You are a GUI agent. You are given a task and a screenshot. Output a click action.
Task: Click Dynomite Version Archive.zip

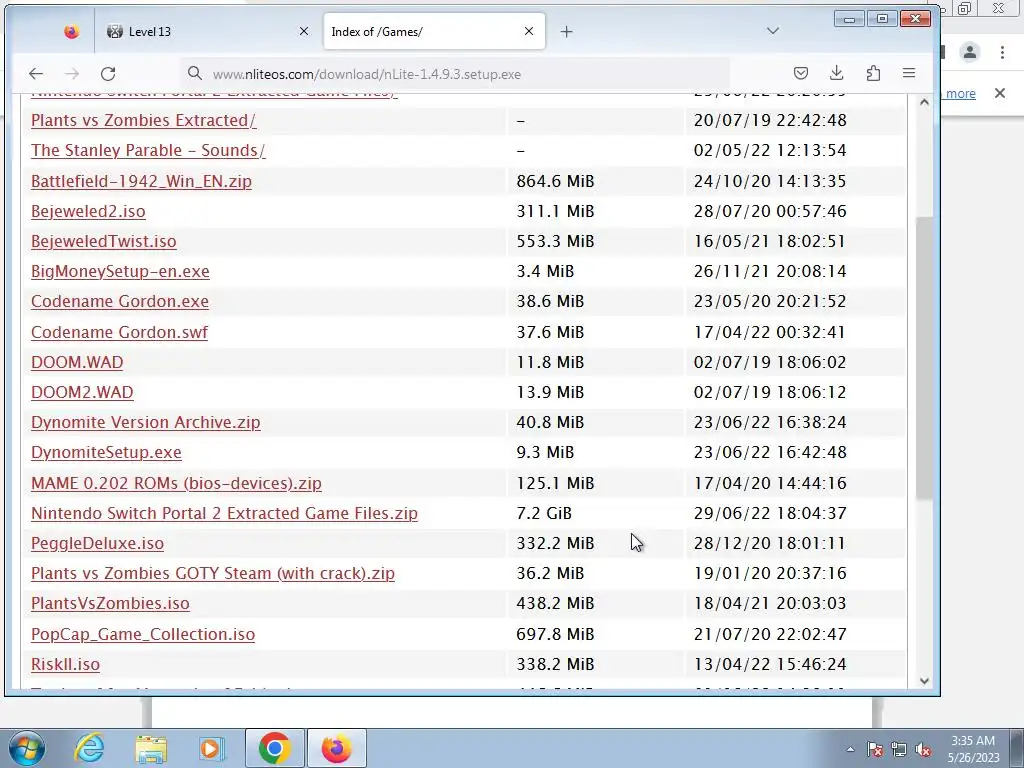point(146,422)
